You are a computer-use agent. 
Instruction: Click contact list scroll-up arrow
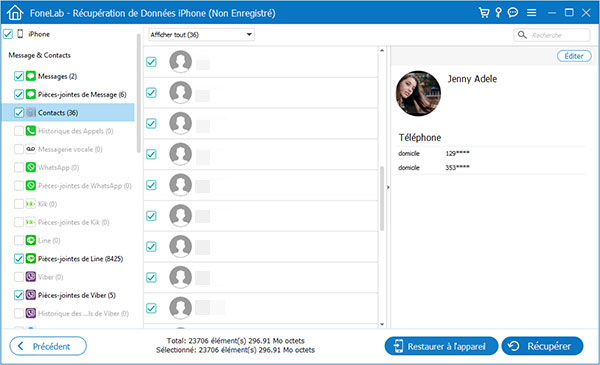tap(382, 51)
